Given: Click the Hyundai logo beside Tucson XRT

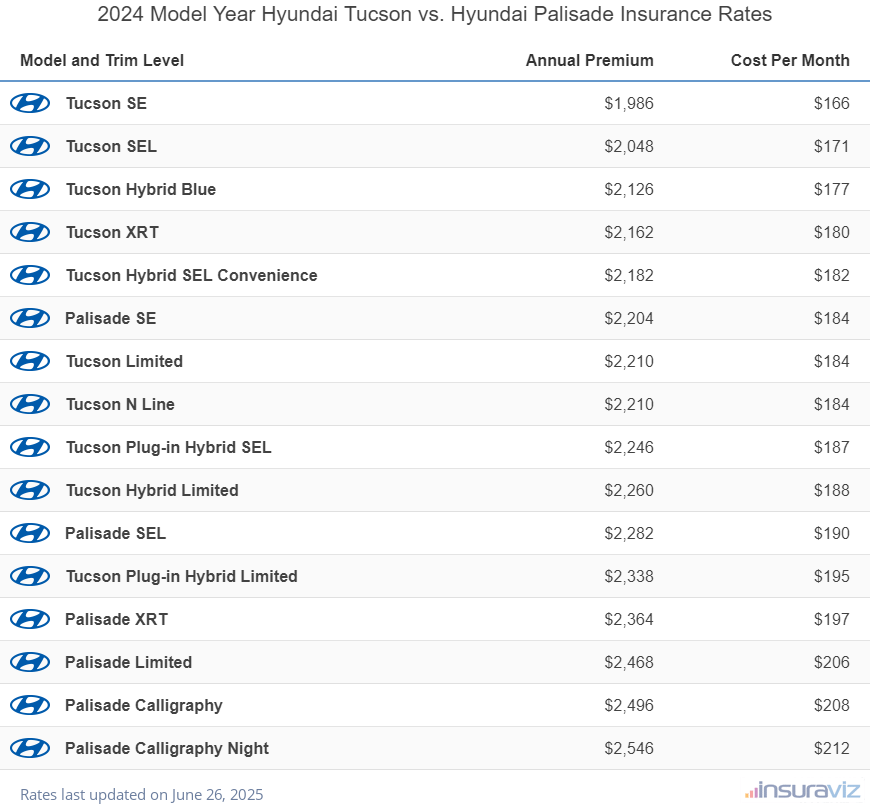Looking at the screenshot, I should [x=30, y=232].
